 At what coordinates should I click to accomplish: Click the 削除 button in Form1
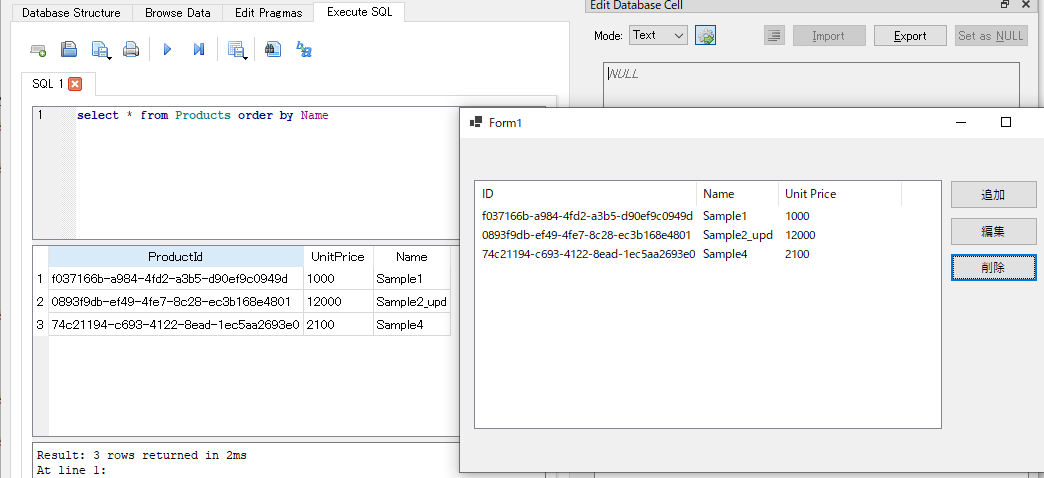(x=993, y=267)
